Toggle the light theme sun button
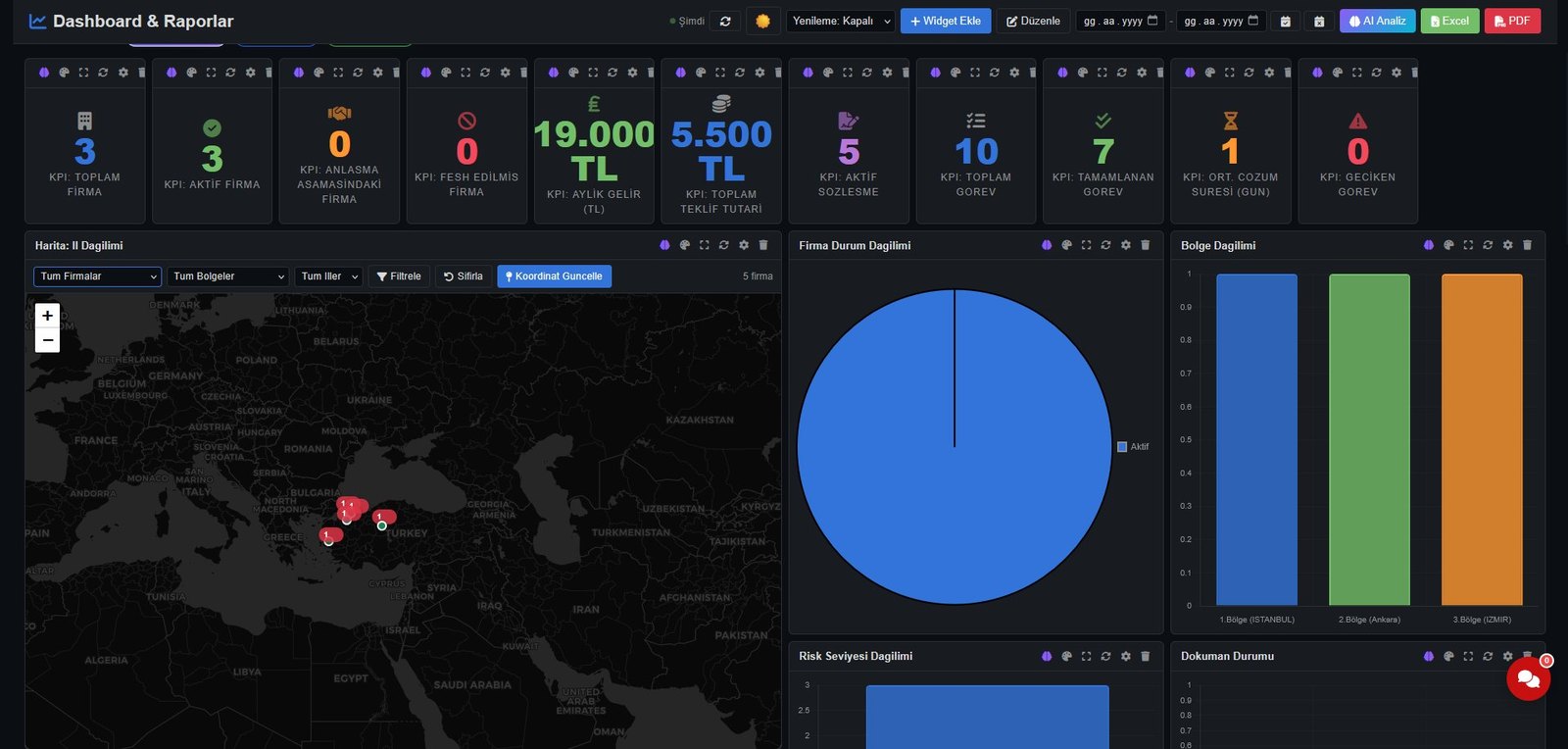Screen dimensions: 1568x749 click(x=762, y=21)
